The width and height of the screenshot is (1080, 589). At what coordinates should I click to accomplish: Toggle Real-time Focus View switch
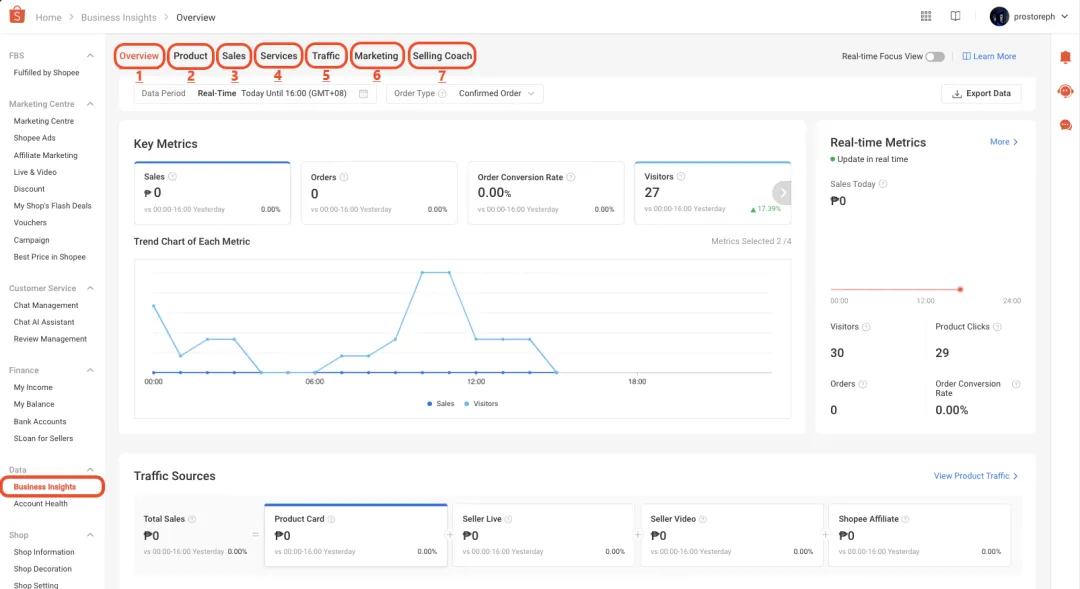point(935,56)
